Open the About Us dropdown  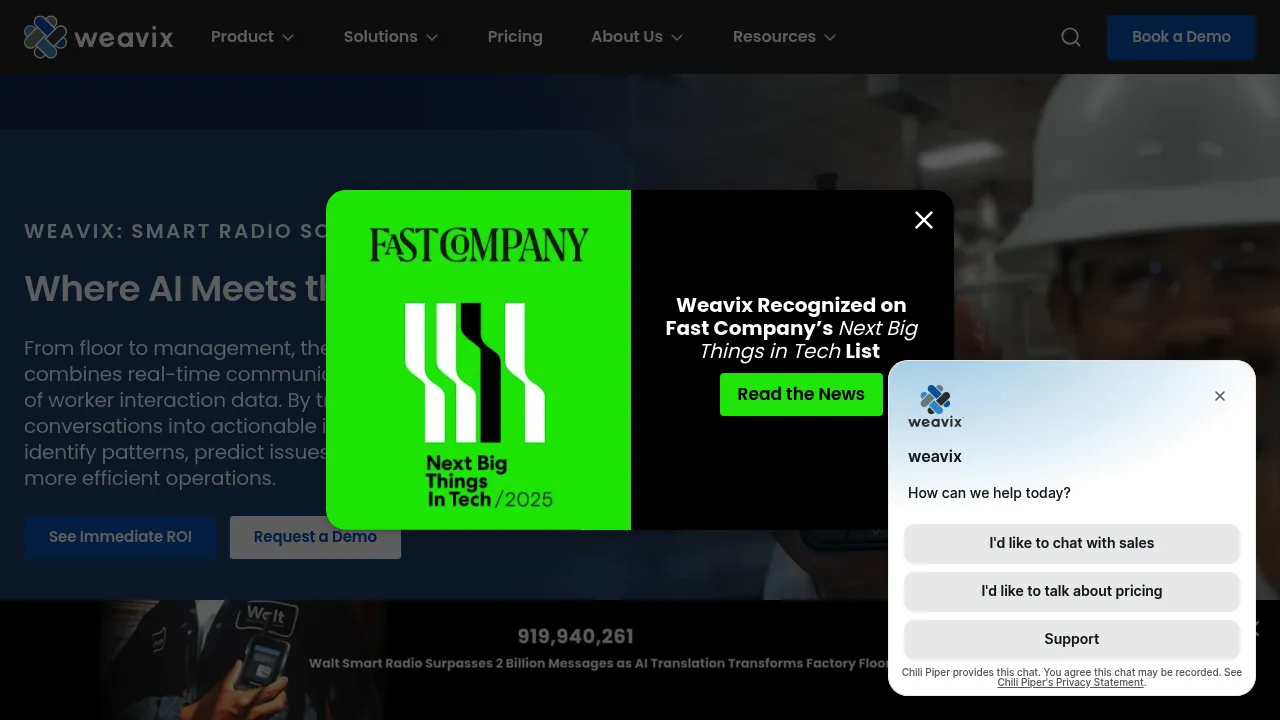637,37
